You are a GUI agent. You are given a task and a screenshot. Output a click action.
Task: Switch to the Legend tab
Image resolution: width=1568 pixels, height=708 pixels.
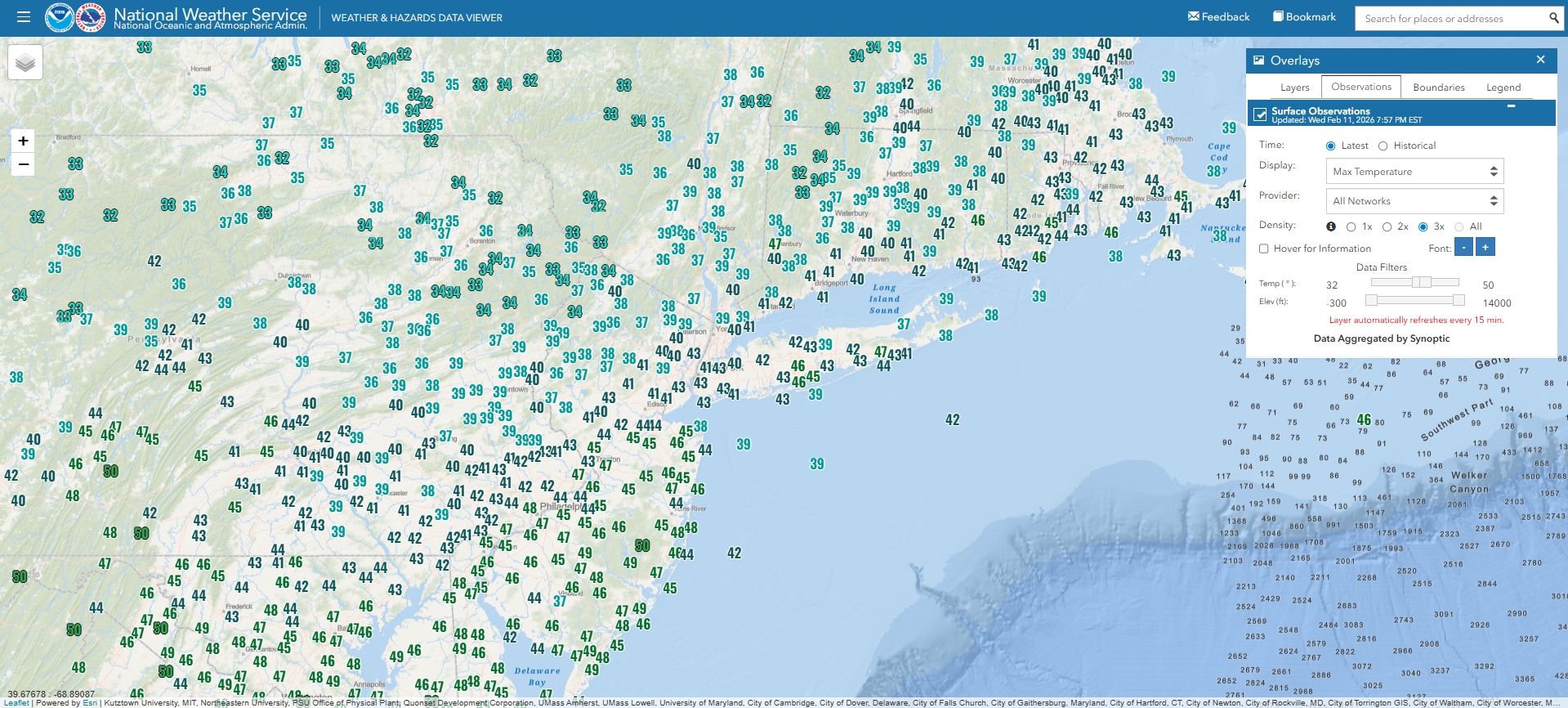point(1503,87)
